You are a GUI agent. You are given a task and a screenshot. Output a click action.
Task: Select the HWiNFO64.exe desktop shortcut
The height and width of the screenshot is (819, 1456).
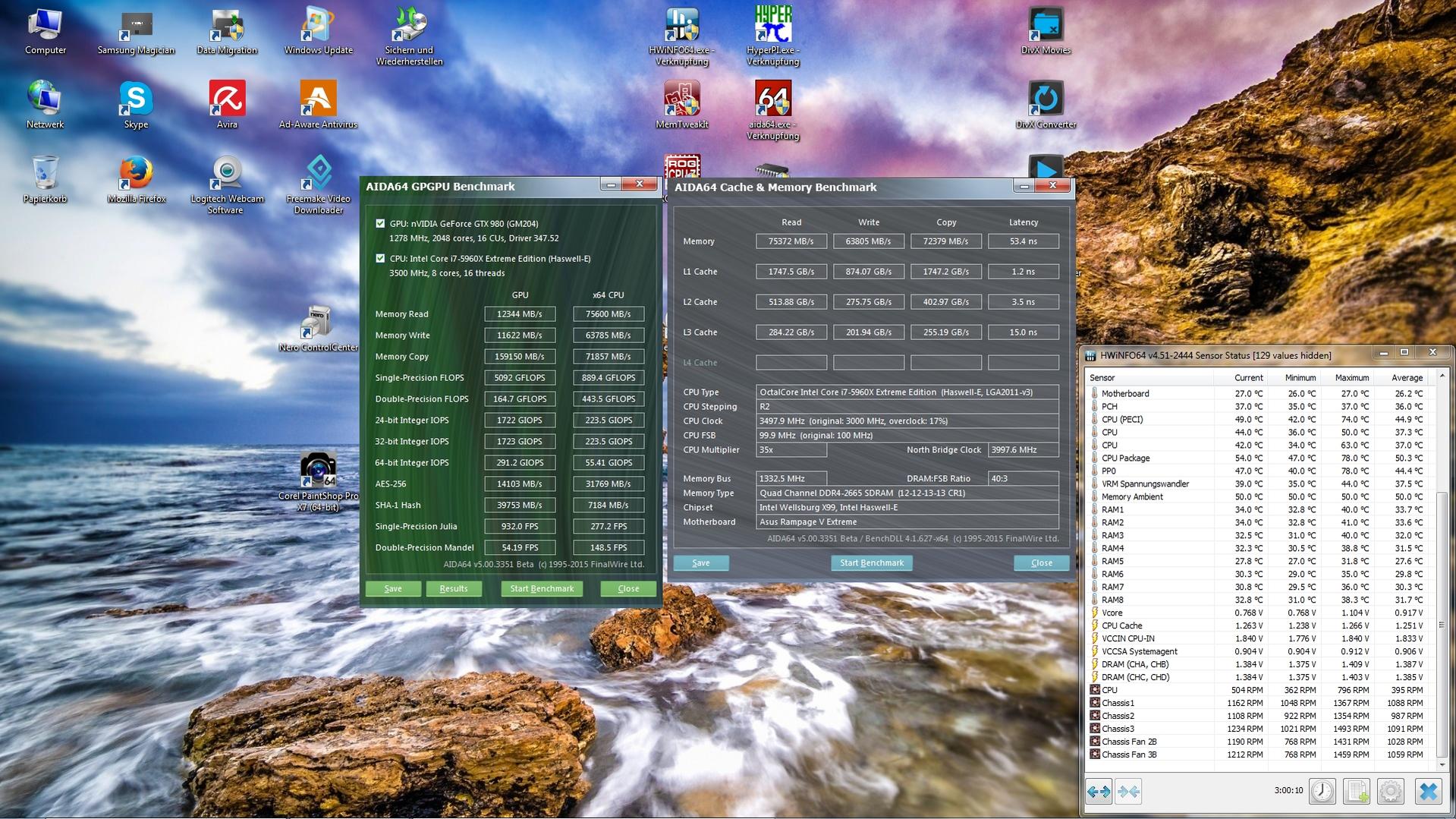(x=681, y=36)
